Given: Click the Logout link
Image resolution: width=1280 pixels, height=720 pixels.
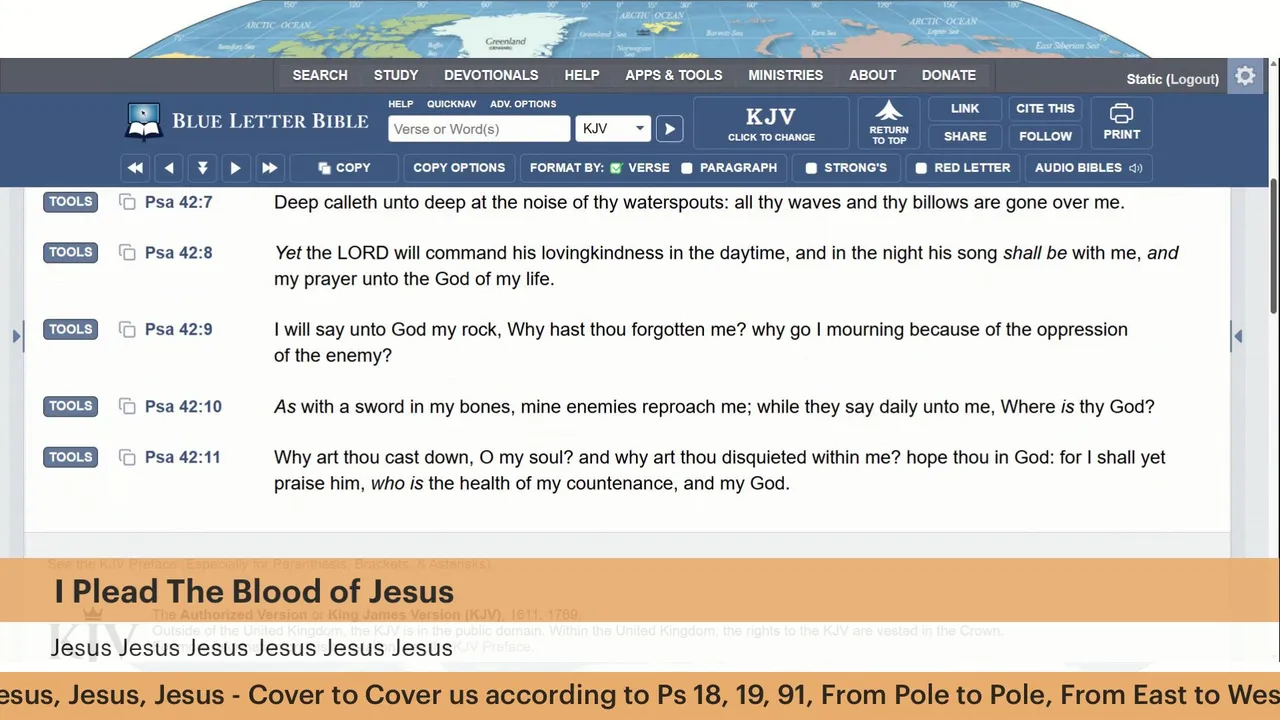Looking at the screenshot, I should point(1194,79).
